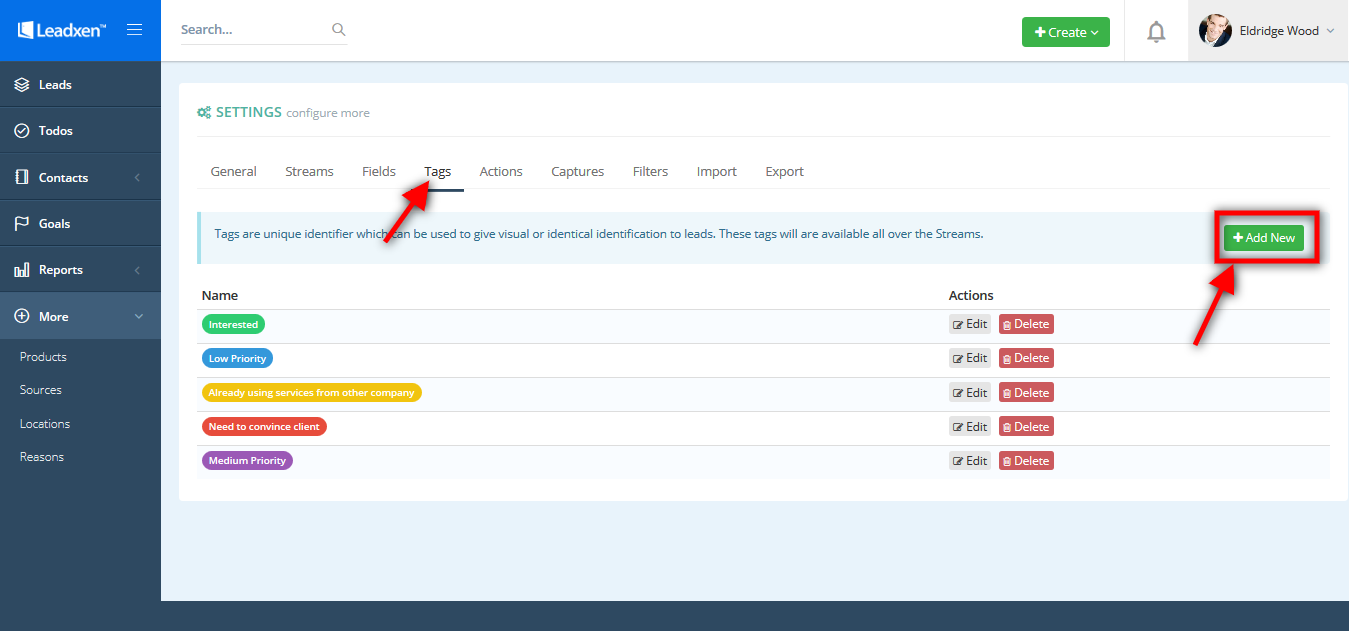Click the Contacts address book icon
1349x631 pixels.
pos(22,177)
